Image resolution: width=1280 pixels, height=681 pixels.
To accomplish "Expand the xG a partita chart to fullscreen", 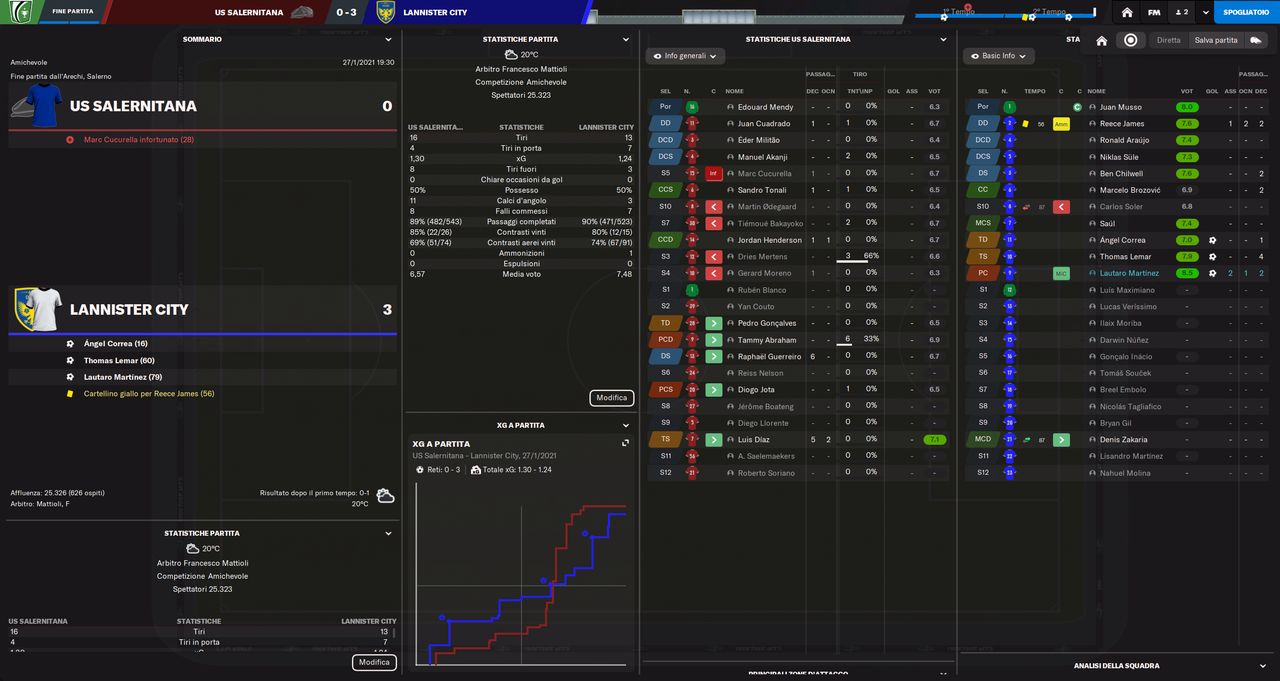I will point(626,443).
